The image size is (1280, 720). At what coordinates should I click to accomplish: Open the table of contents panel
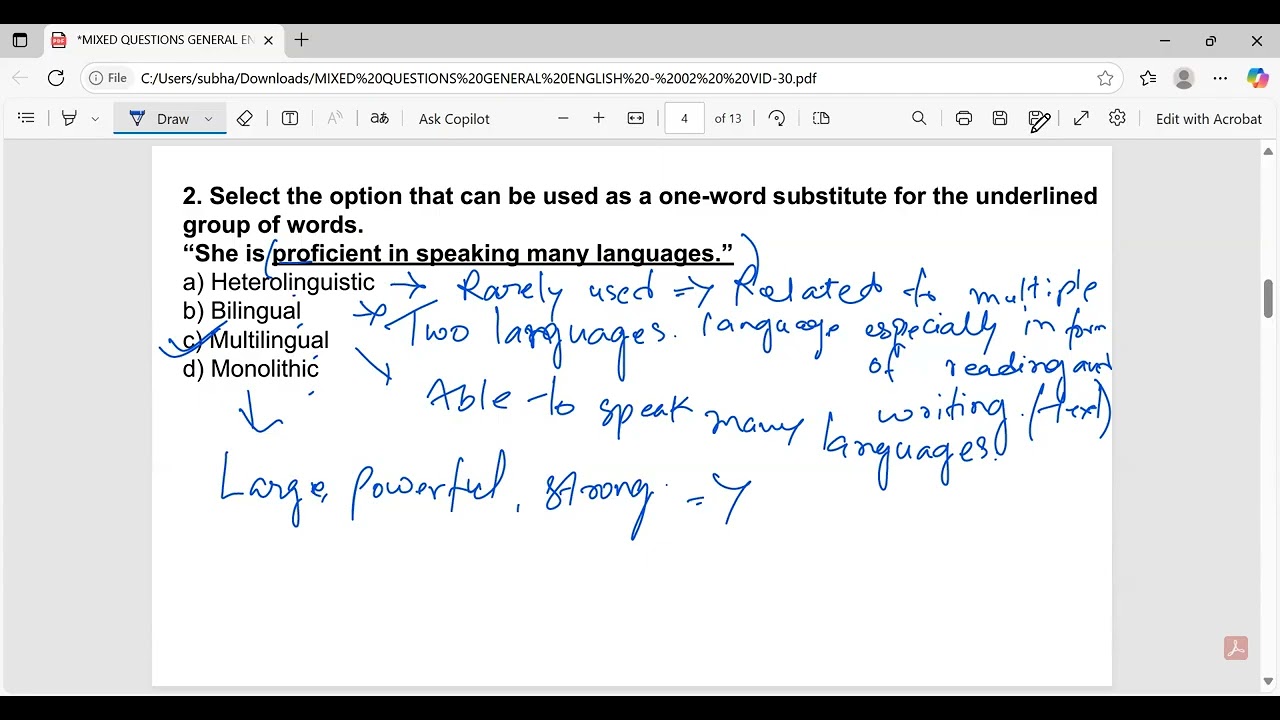(x=26, y=118)
